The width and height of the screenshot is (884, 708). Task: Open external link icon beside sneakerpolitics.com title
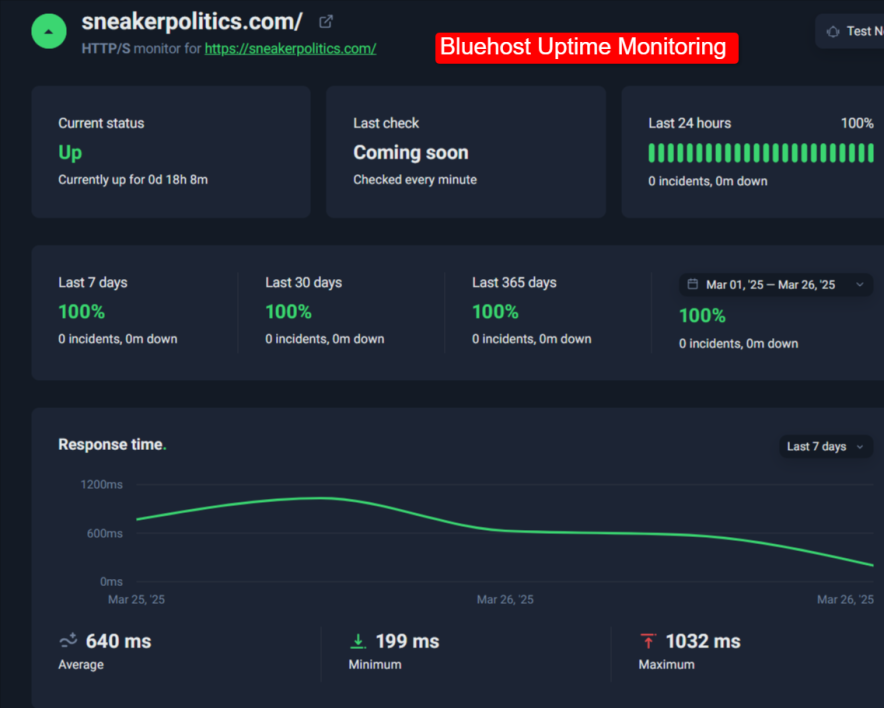[x=326, y=21]
